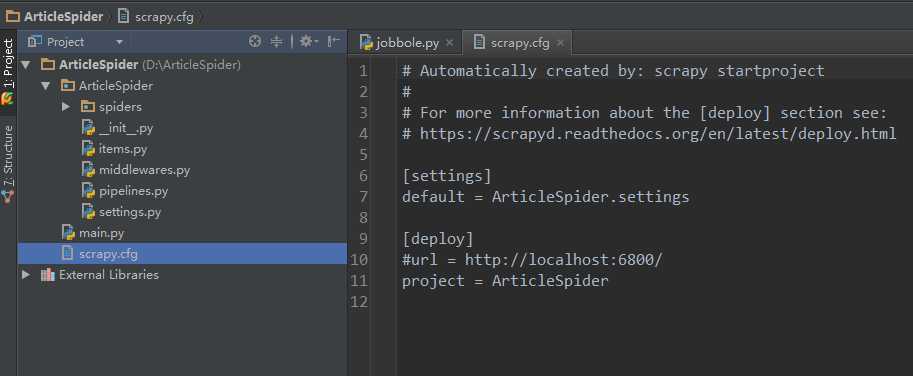Collapse the ArticleSpider root project node
The image size is (913, 376).
26,65
